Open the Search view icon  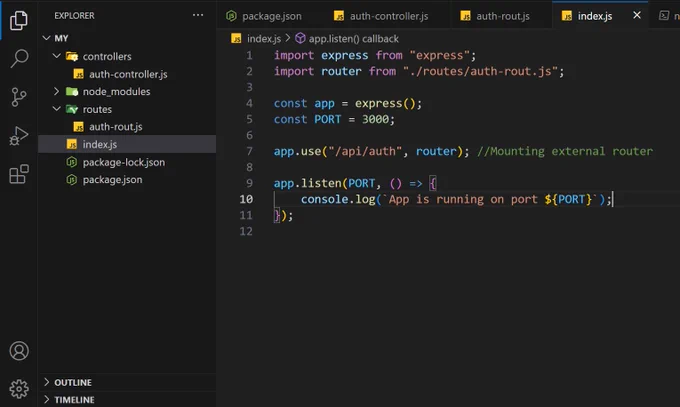point(19,58)
